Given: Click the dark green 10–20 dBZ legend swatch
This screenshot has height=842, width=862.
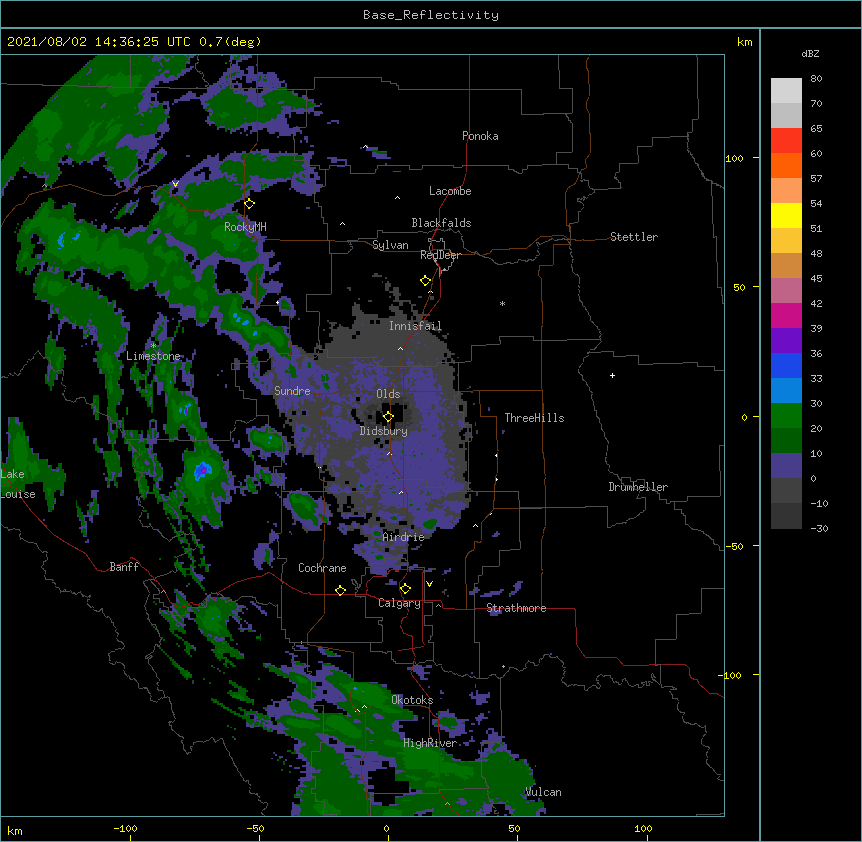Looking at the screenshot, I should pos(786,441).
